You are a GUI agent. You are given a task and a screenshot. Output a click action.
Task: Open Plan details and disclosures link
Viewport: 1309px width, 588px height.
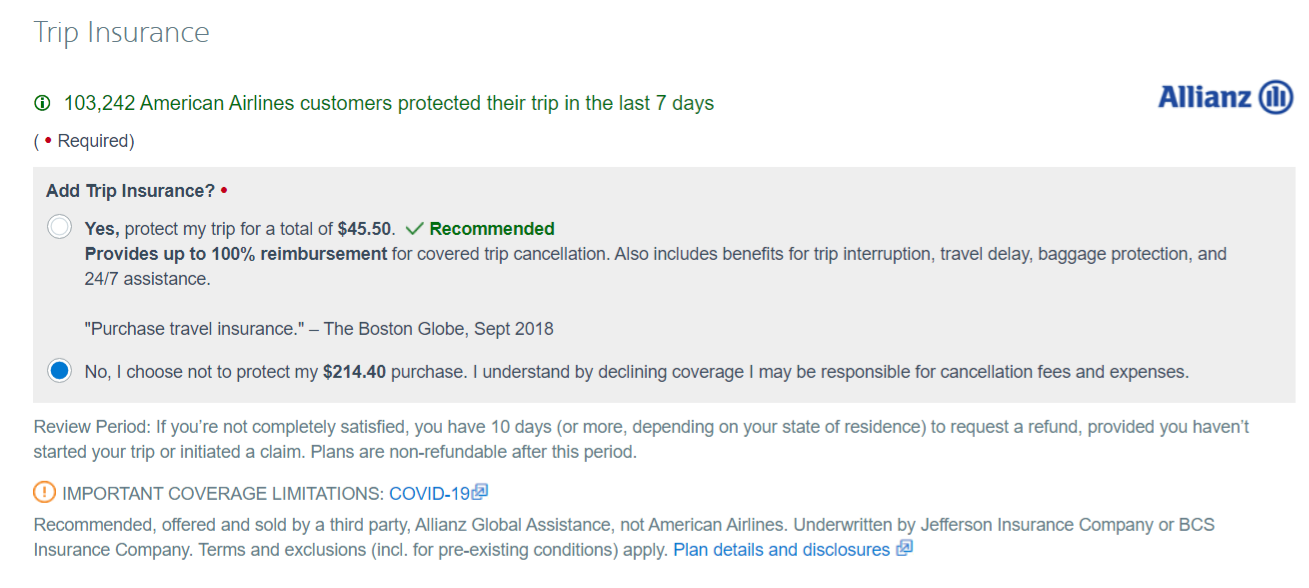click(x=781, y=550)
